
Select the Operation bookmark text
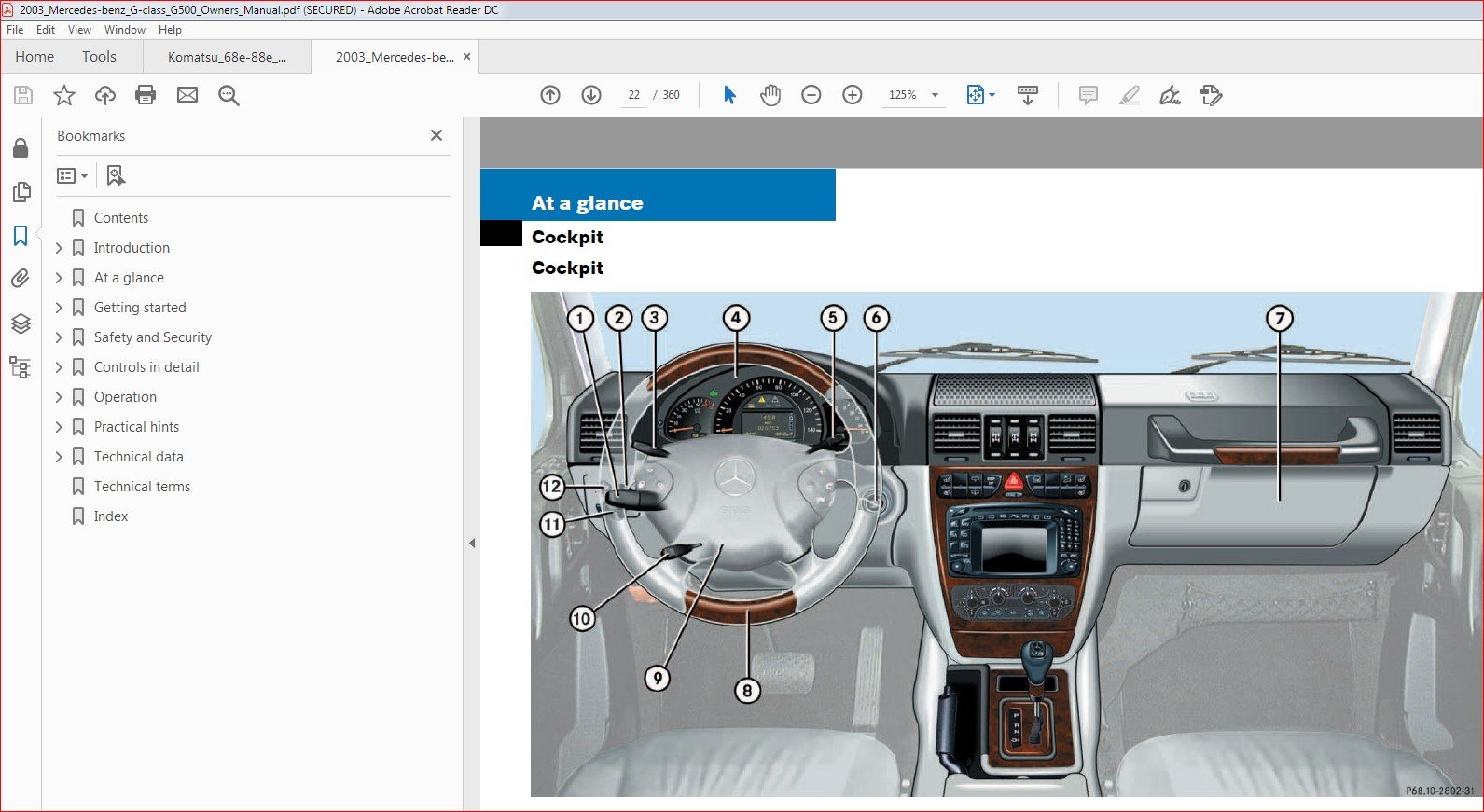pos(125,397)
